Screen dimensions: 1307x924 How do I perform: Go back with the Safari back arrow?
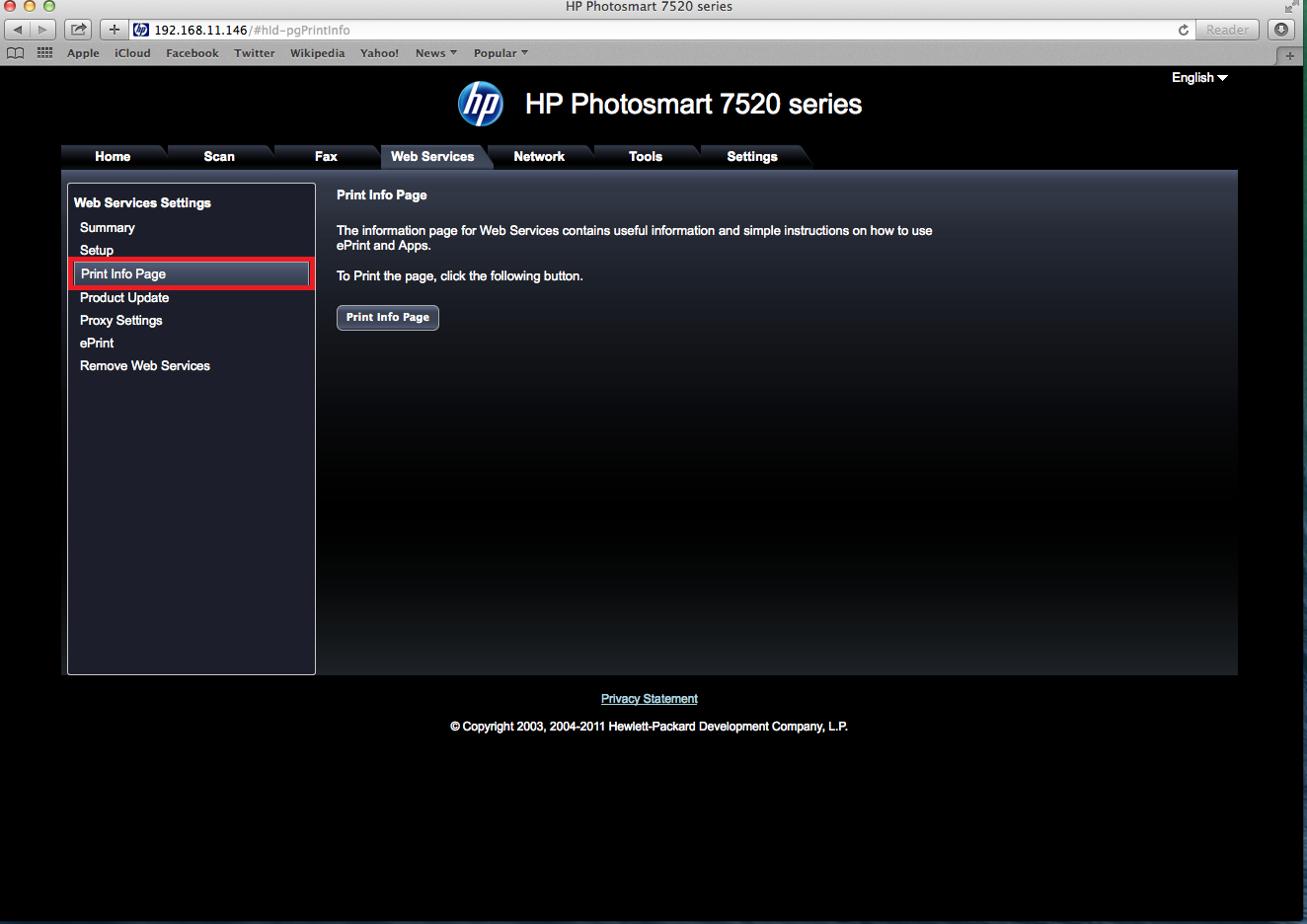[x=18, y=30]
